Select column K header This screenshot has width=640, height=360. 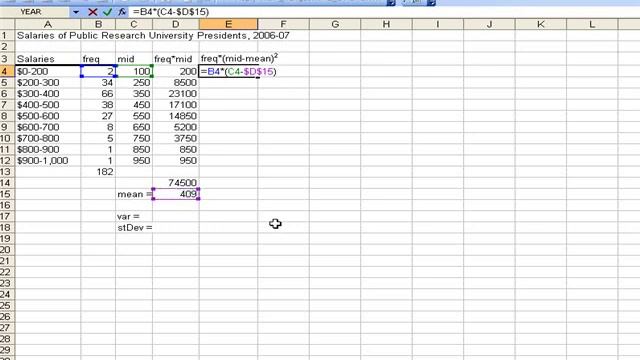pos(541,24)
